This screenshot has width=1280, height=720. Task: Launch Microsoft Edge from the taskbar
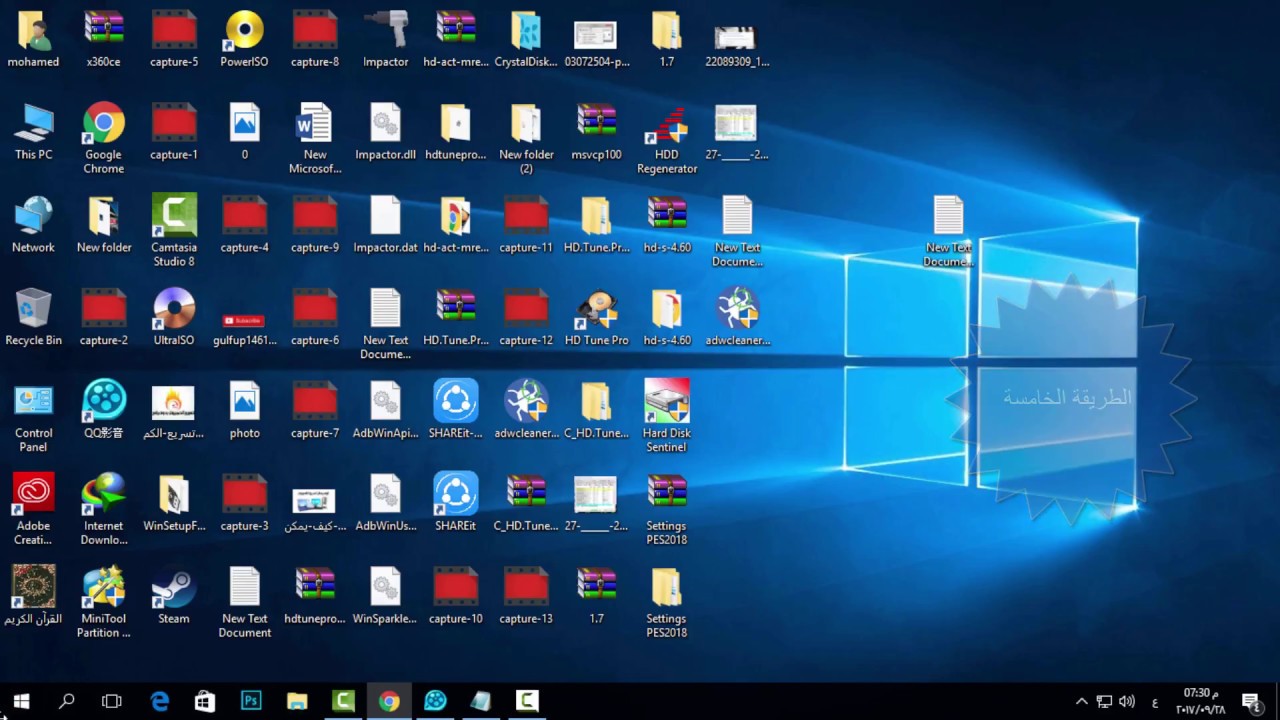[x=160, y=701]
